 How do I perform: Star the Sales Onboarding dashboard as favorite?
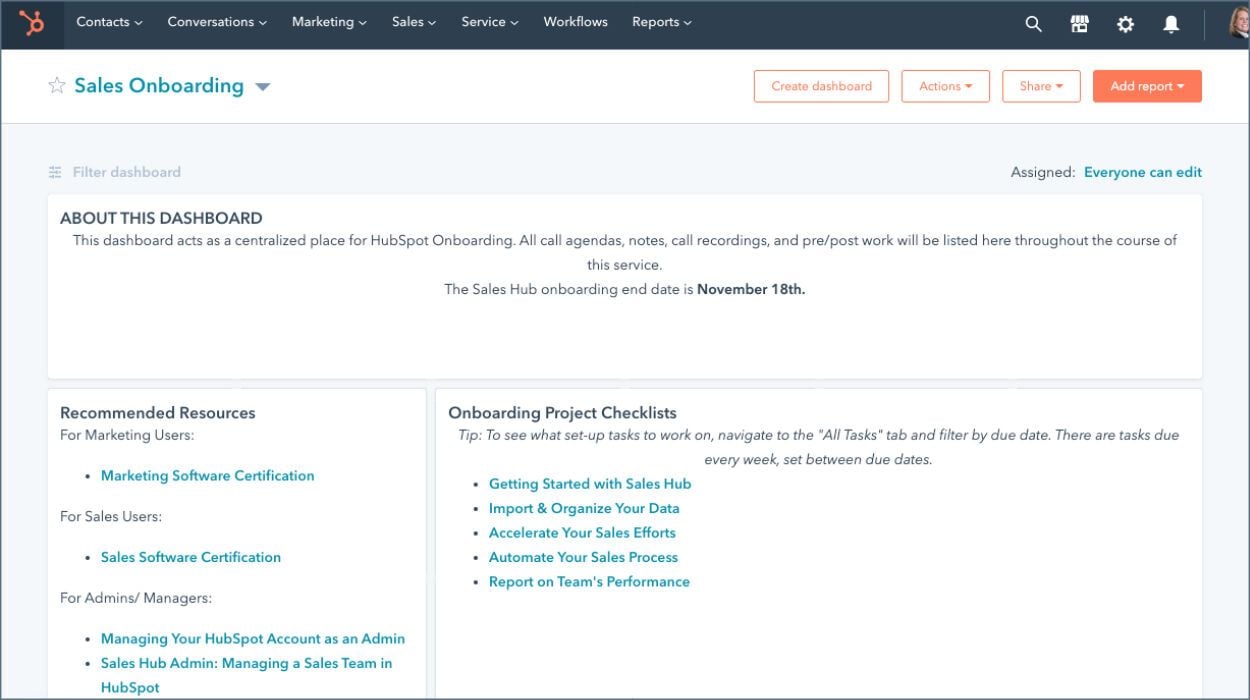pos(57,85)
